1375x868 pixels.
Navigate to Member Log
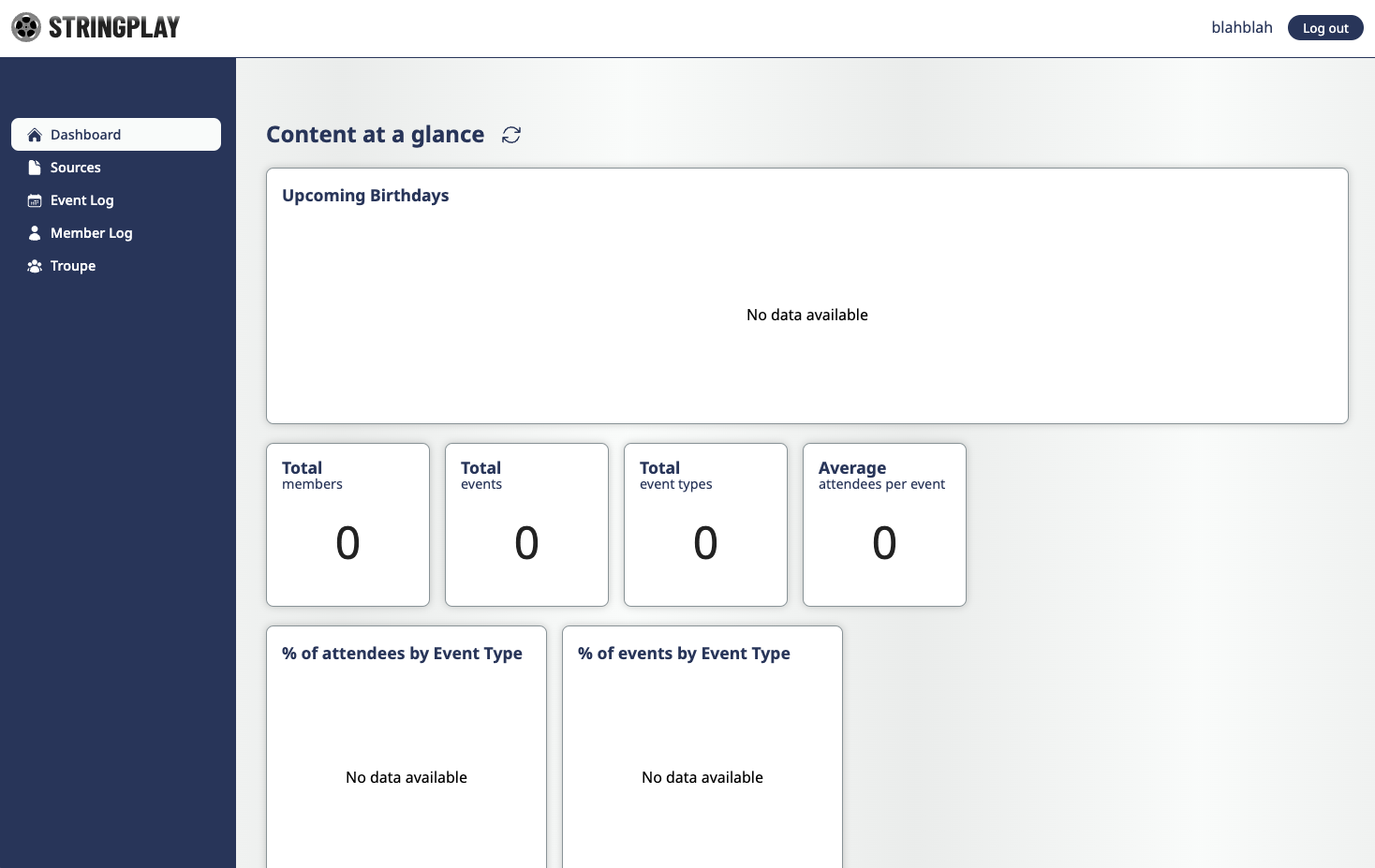(92, 233)
